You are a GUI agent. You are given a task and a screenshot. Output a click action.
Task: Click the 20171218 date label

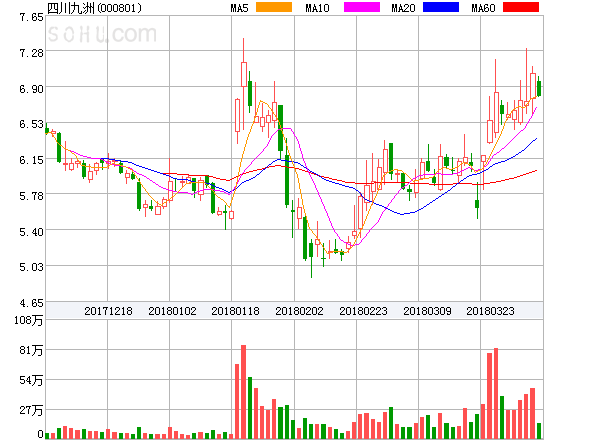click(108, 311)
